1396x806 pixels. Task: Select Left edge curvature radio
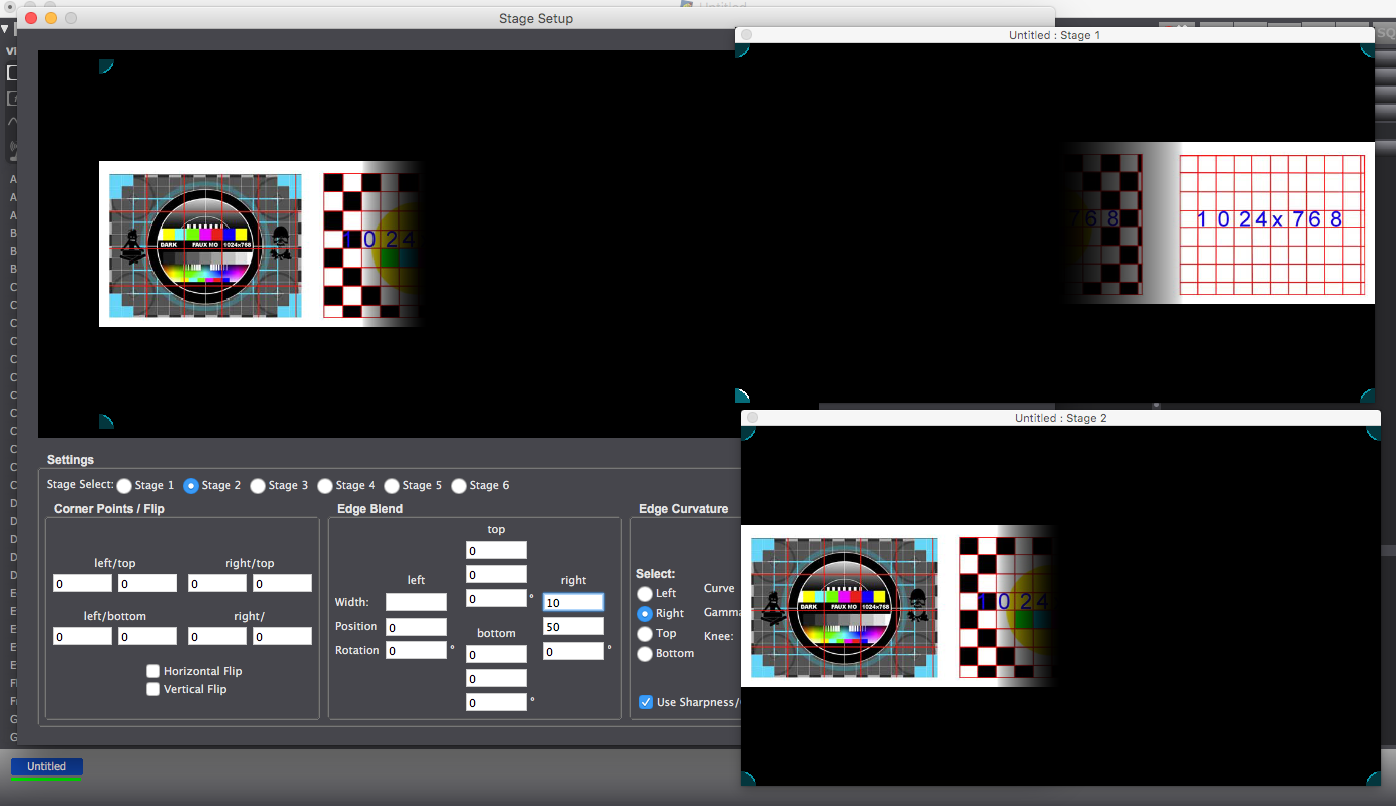[x=645, y=593]
